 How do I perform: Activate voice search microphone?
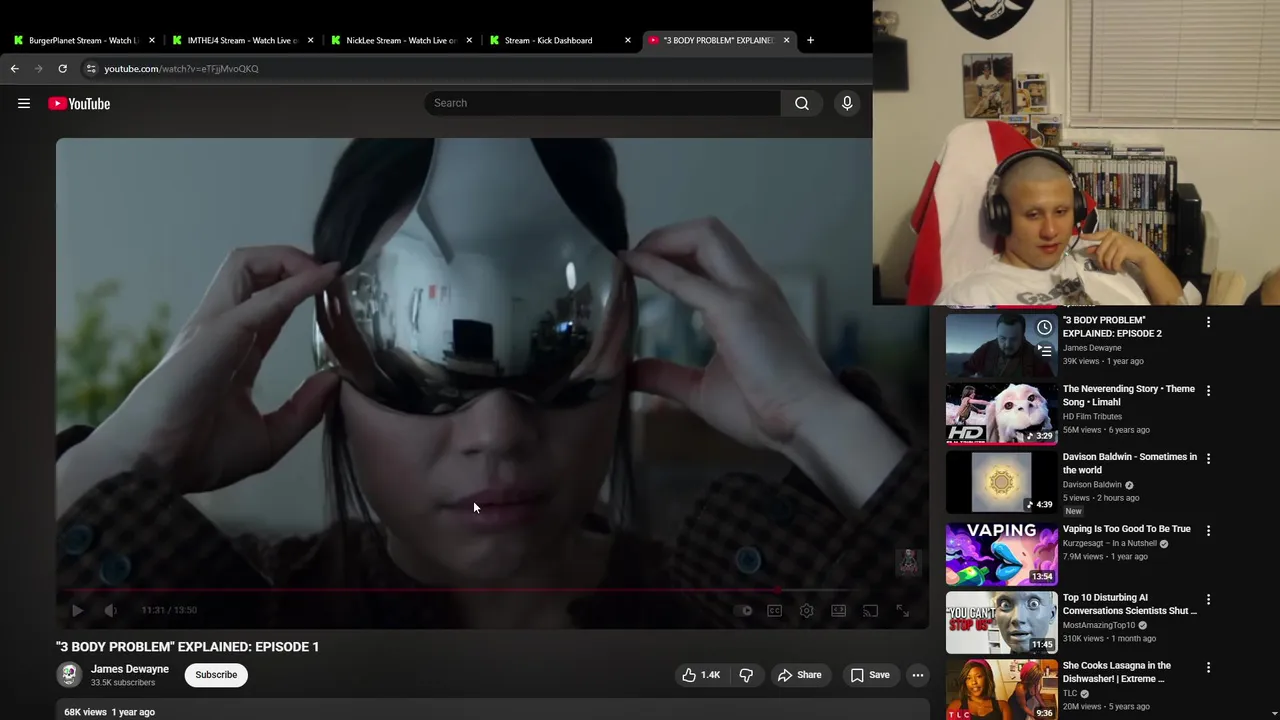pos(847,103)
